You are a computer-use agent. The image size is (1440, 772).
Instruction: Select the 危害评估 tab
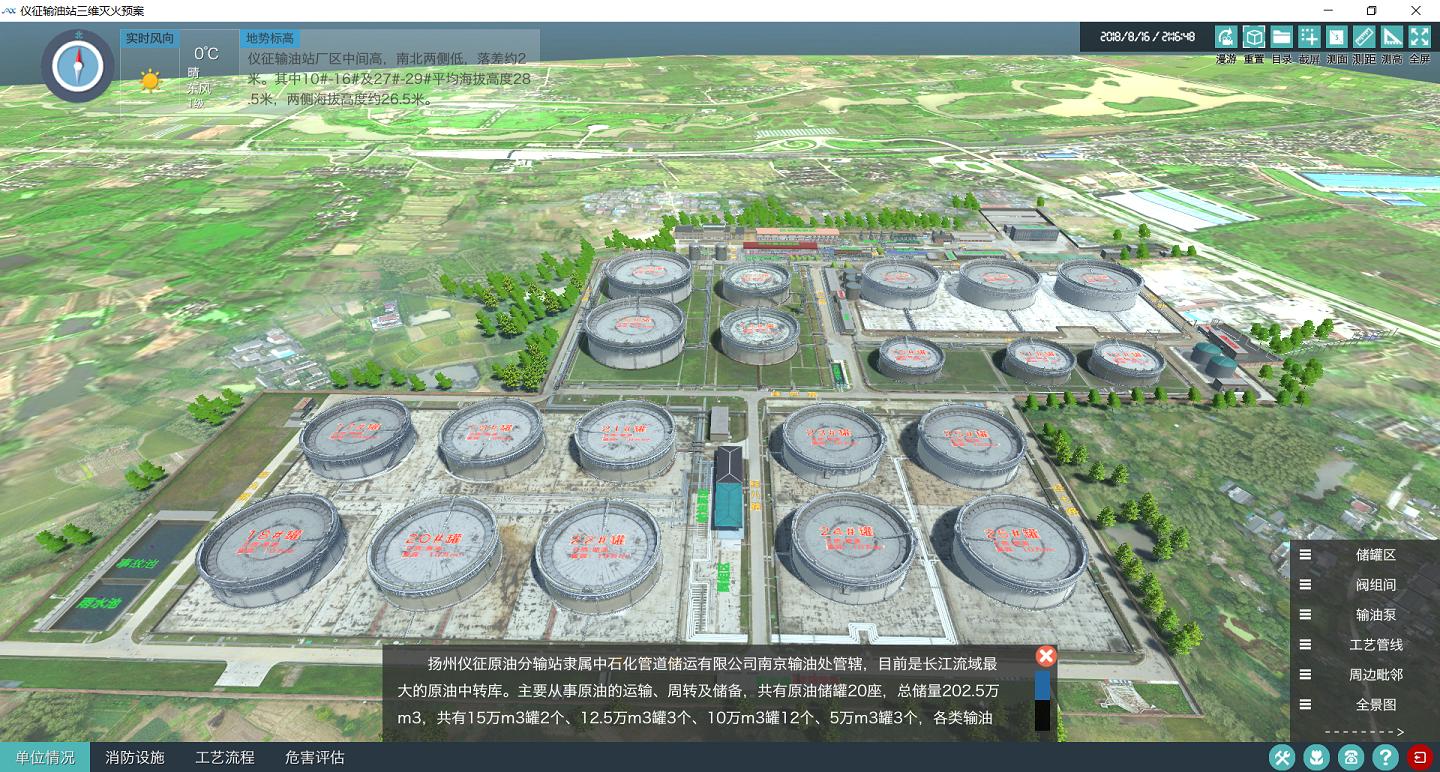315,757
